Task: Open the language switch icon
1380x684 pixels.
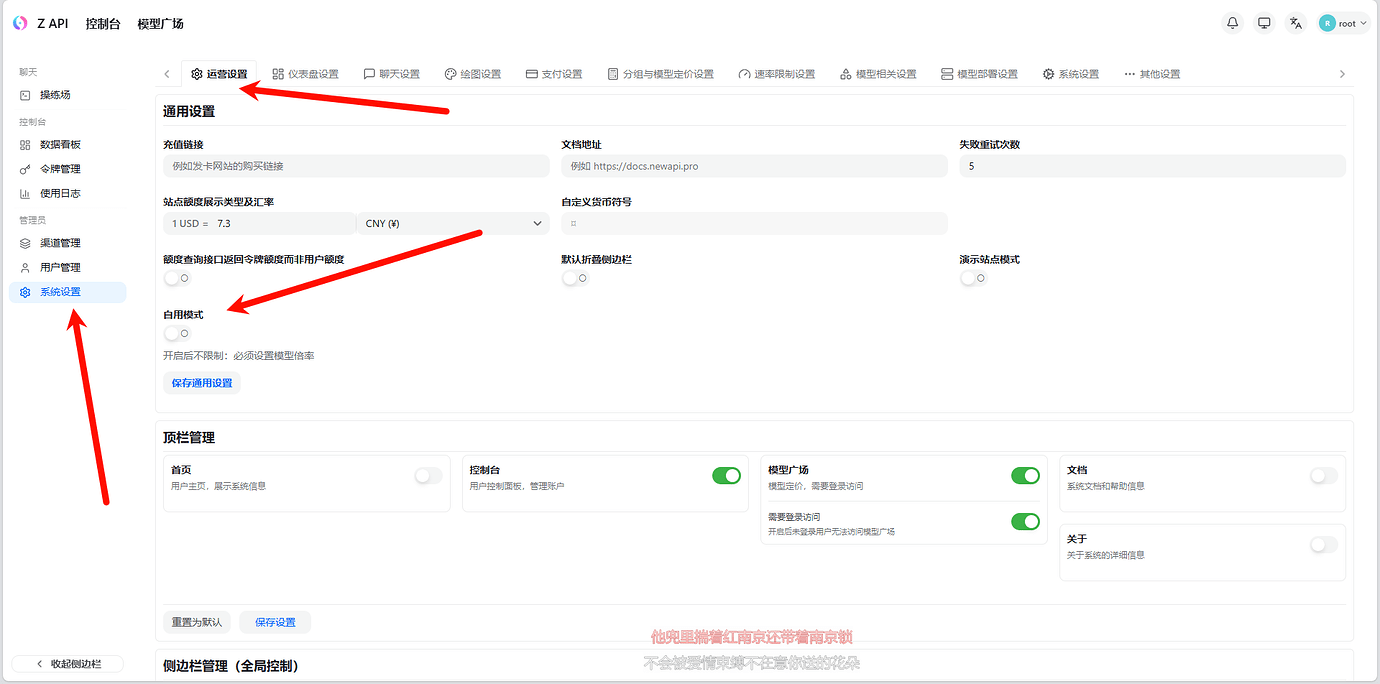Action: 1296,23
